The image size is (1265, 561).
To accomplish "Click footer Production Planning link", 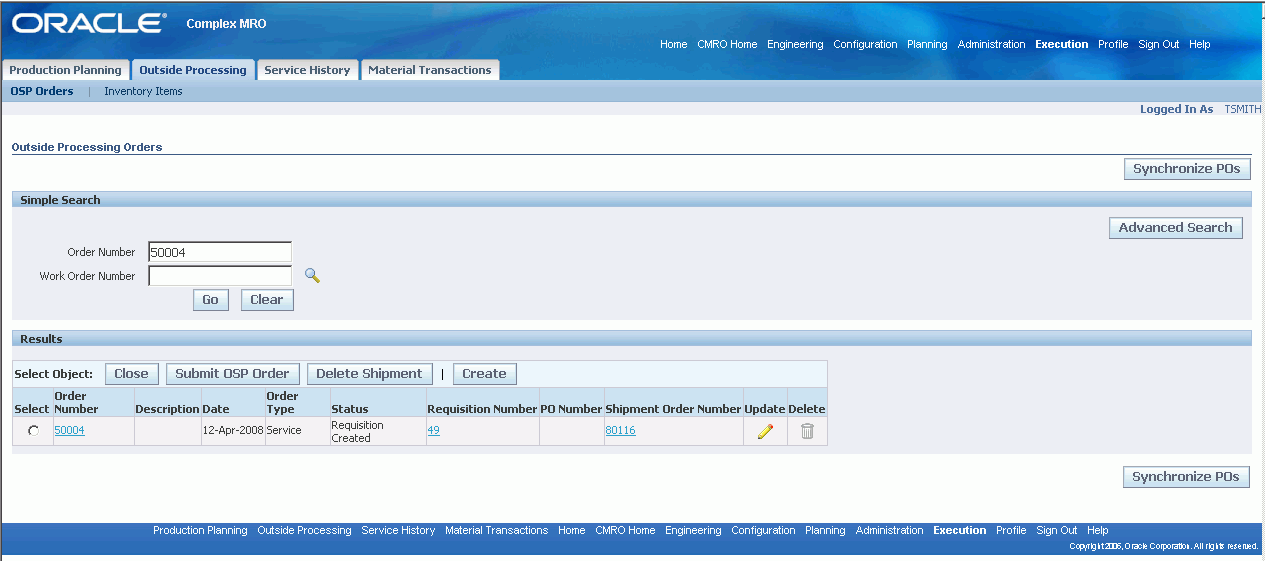I will (200, 531).
